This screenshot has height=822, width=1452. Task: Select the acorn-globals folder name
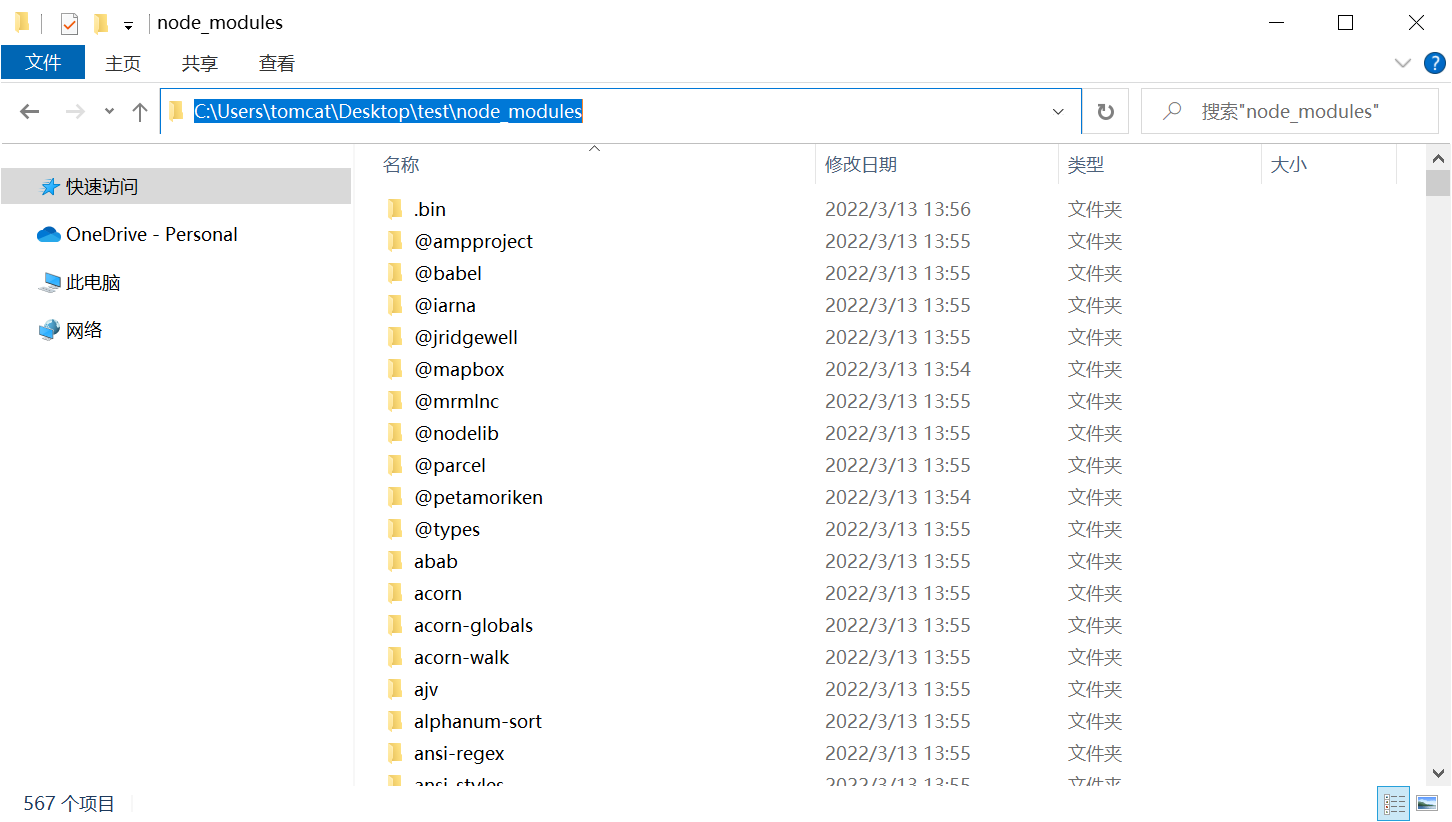pyautogui.click(x=474, y=625)
